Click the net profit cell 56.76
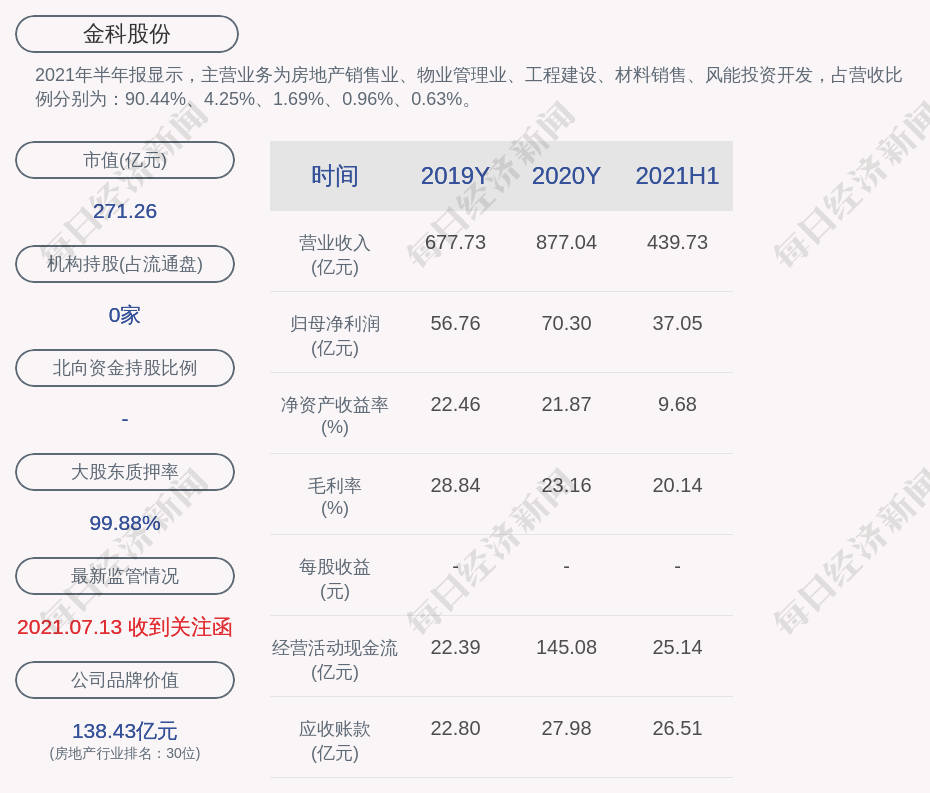Image resolution: width=930 pixels, height=793 pixels. coord(456,323)
